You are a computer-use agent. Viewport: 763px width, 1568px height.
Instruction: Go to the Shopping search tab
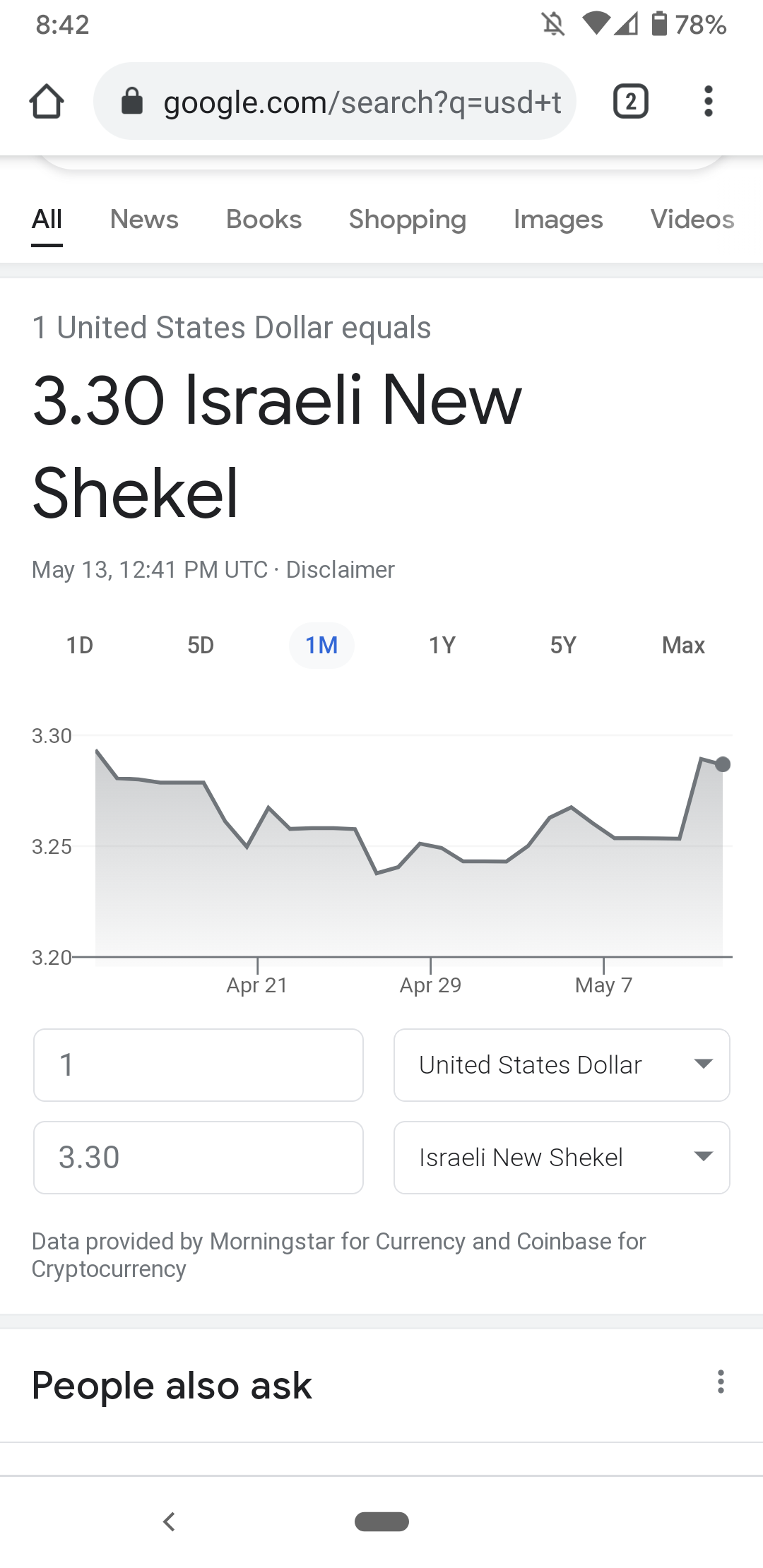click(408, 220)
